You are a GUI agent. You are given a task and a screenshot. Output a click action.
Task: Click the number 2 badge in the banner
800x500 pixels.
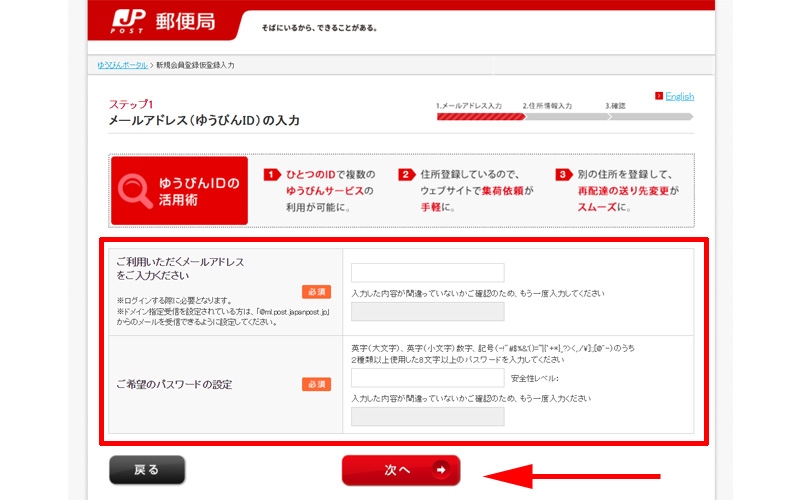(407, 174)
